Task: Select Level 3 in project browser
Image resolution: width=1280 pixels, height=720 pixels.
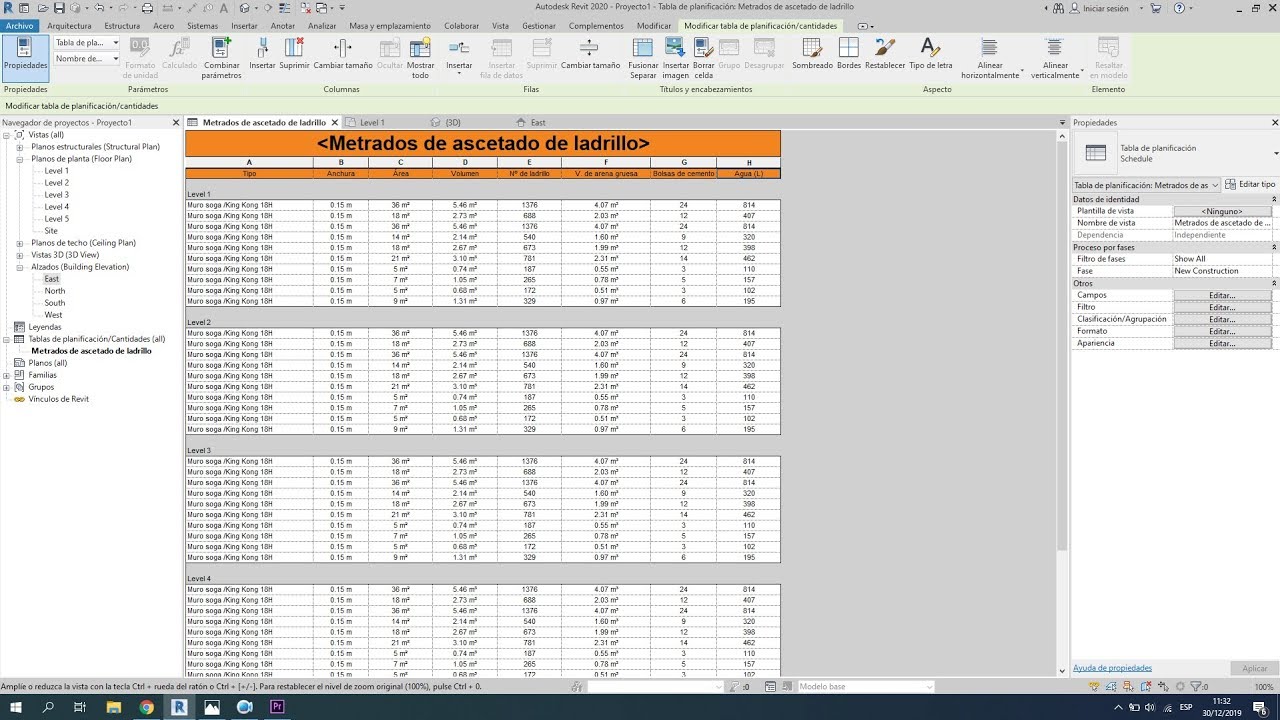Action: tap(57, 195)
